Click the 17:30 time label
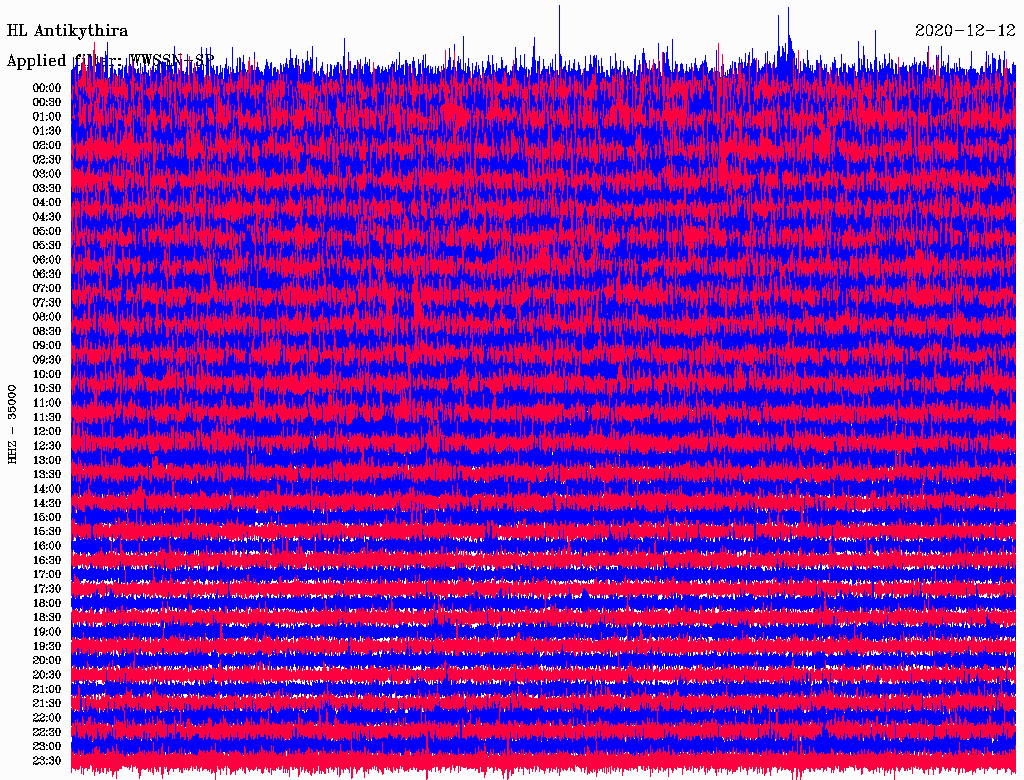The image size is (1024, 780). [x=47, y=589]
